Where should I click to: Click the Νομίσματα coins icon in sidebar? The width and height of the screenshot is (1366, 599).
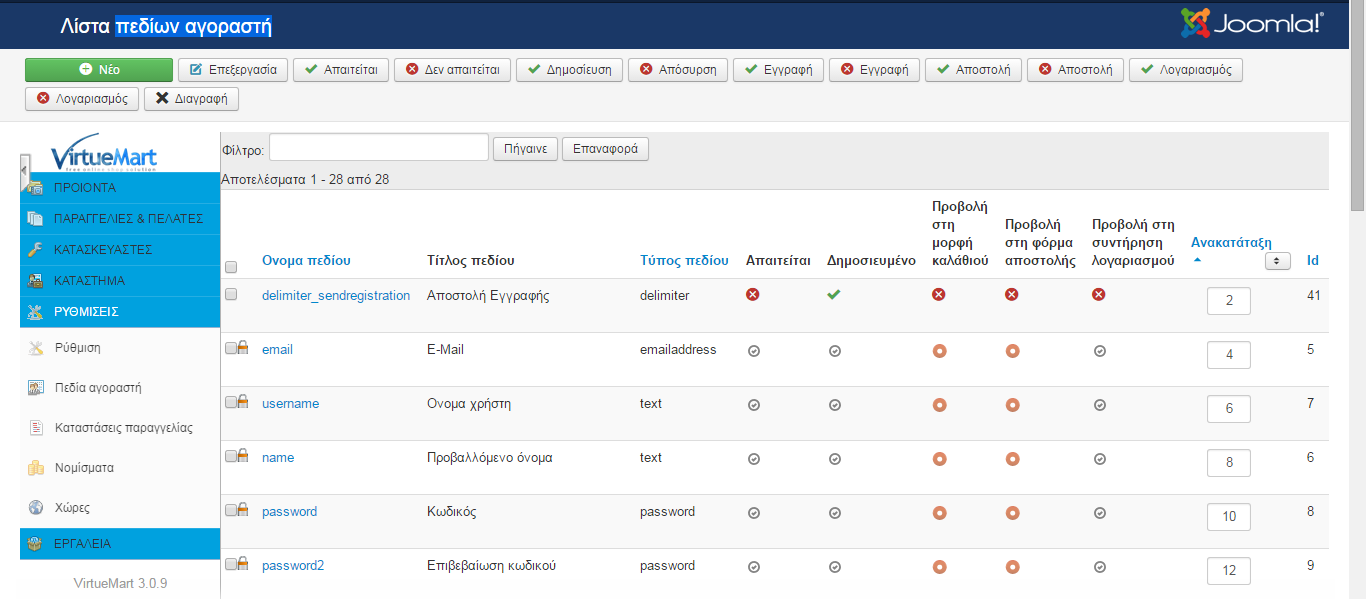click(36, 468)
